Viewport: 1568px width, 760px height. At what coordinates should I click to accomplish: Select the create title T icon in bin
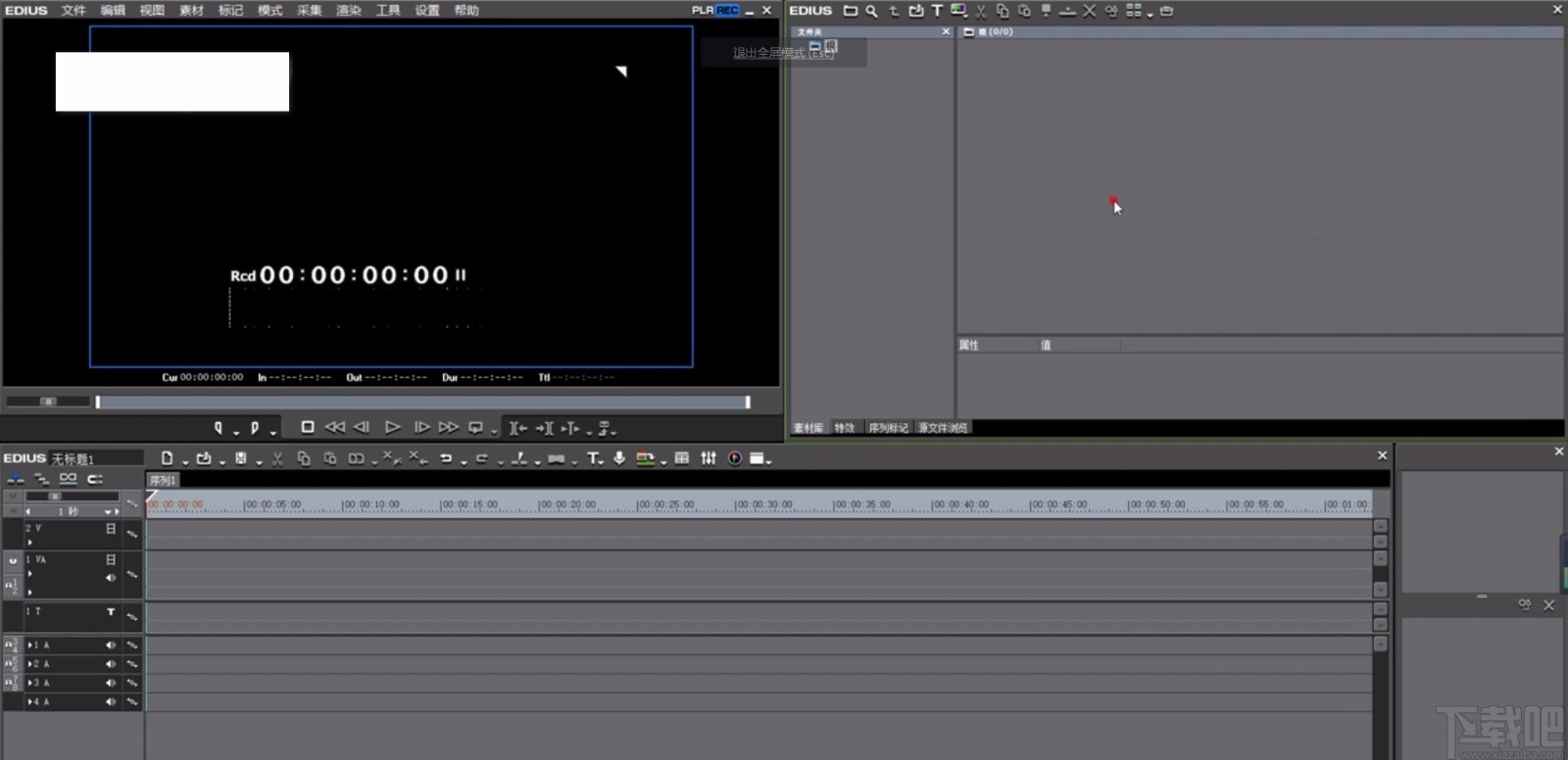937,11
